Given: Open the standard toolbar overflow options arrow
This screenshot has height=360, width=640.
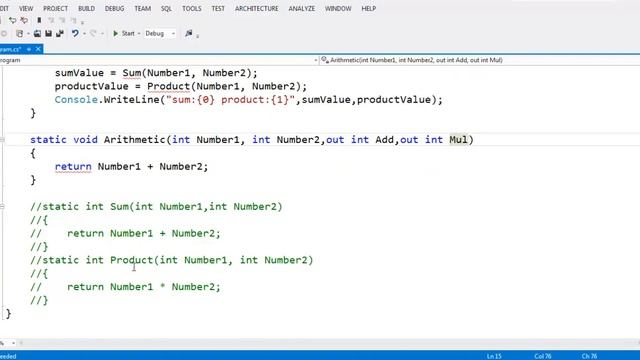Looking at the screenshot, I should [x=198, y=36].
